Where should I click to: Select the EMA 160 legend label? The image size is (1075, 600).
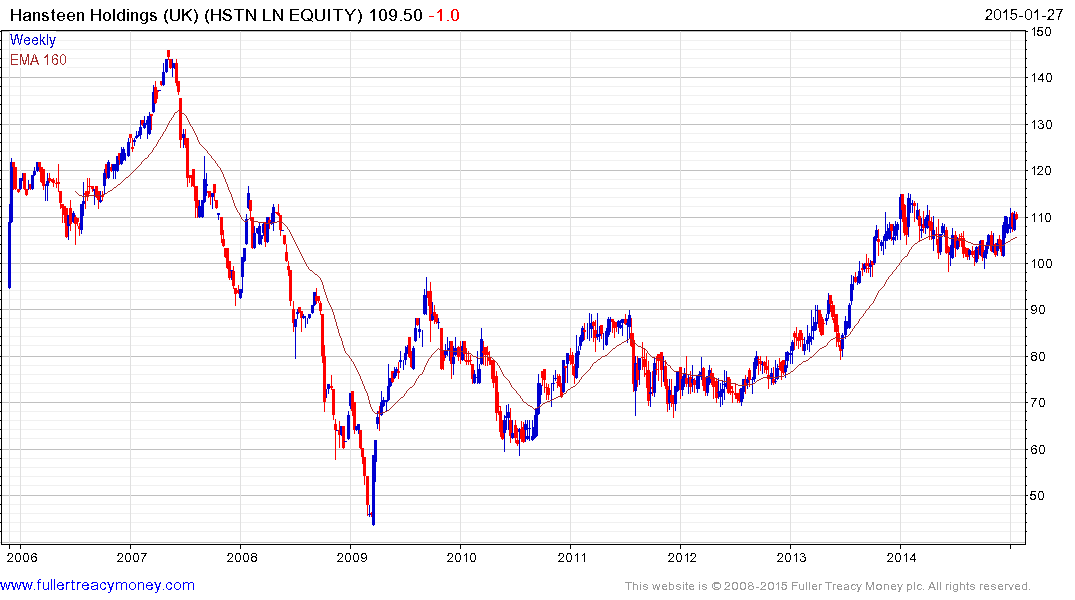tap(38, 60)
